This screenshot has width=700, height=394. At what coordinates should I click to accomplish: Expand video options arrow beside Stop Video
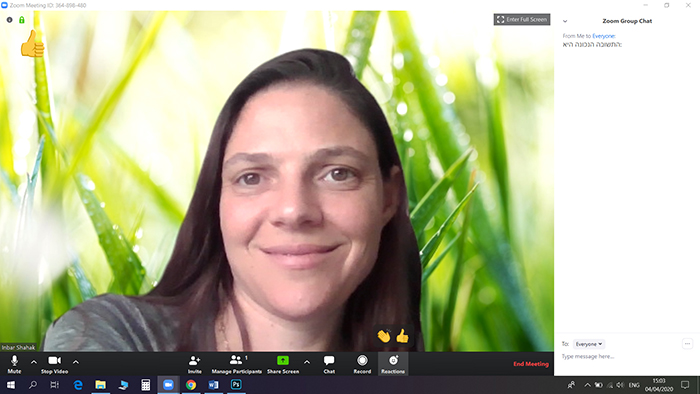point(76,362)
